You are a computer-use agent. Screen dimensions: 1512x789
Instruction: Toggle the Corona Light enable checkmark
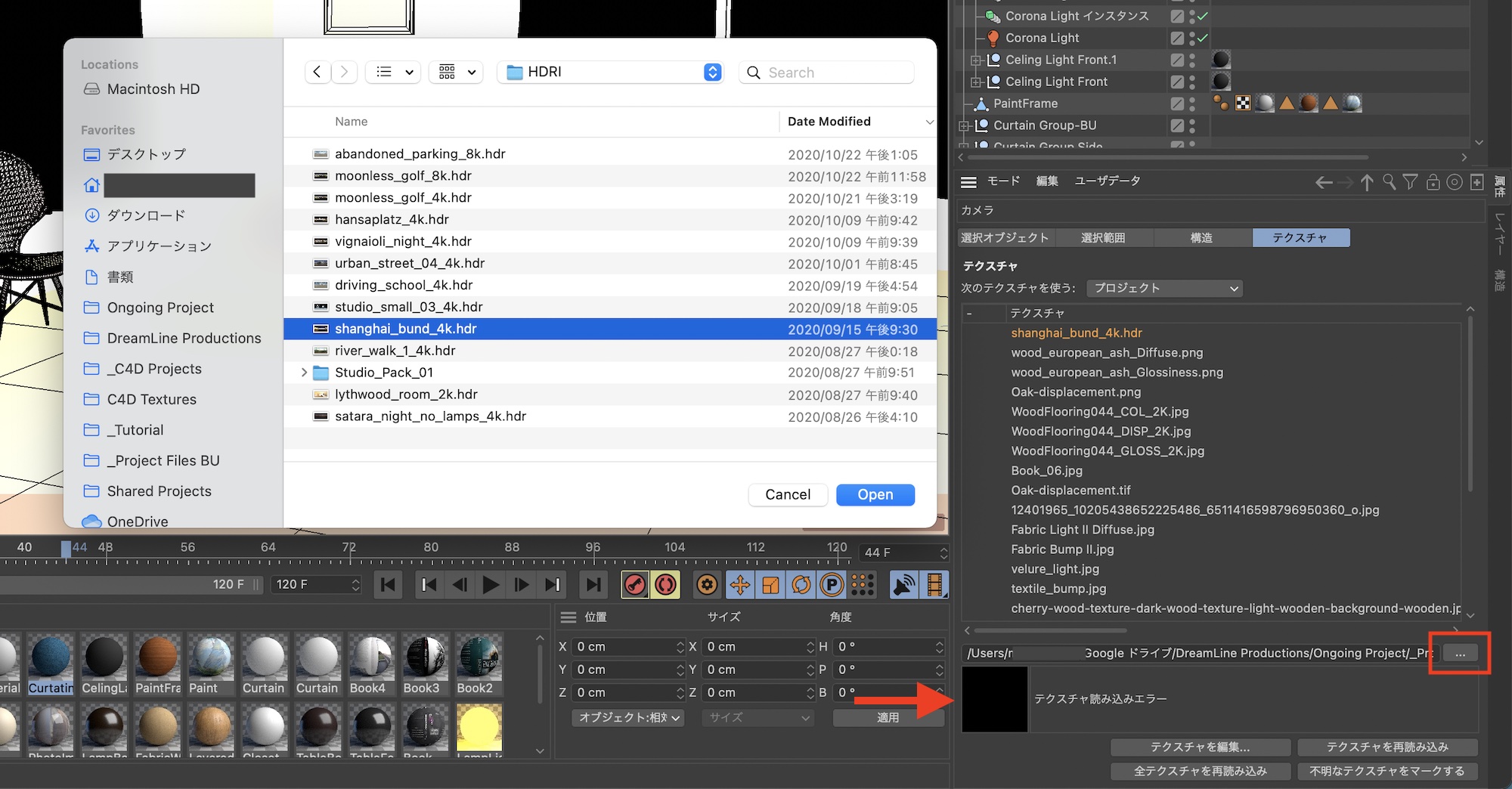point(1203,38)
